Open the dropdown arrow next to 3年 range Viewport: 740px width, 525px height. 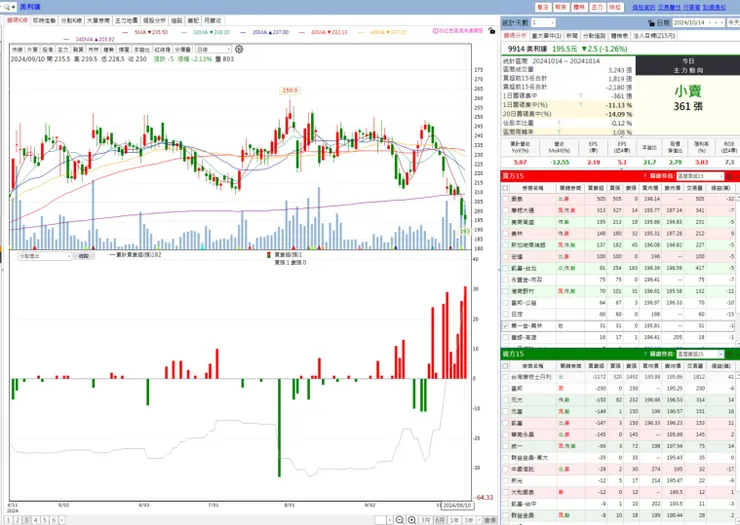tap(477, 520)
